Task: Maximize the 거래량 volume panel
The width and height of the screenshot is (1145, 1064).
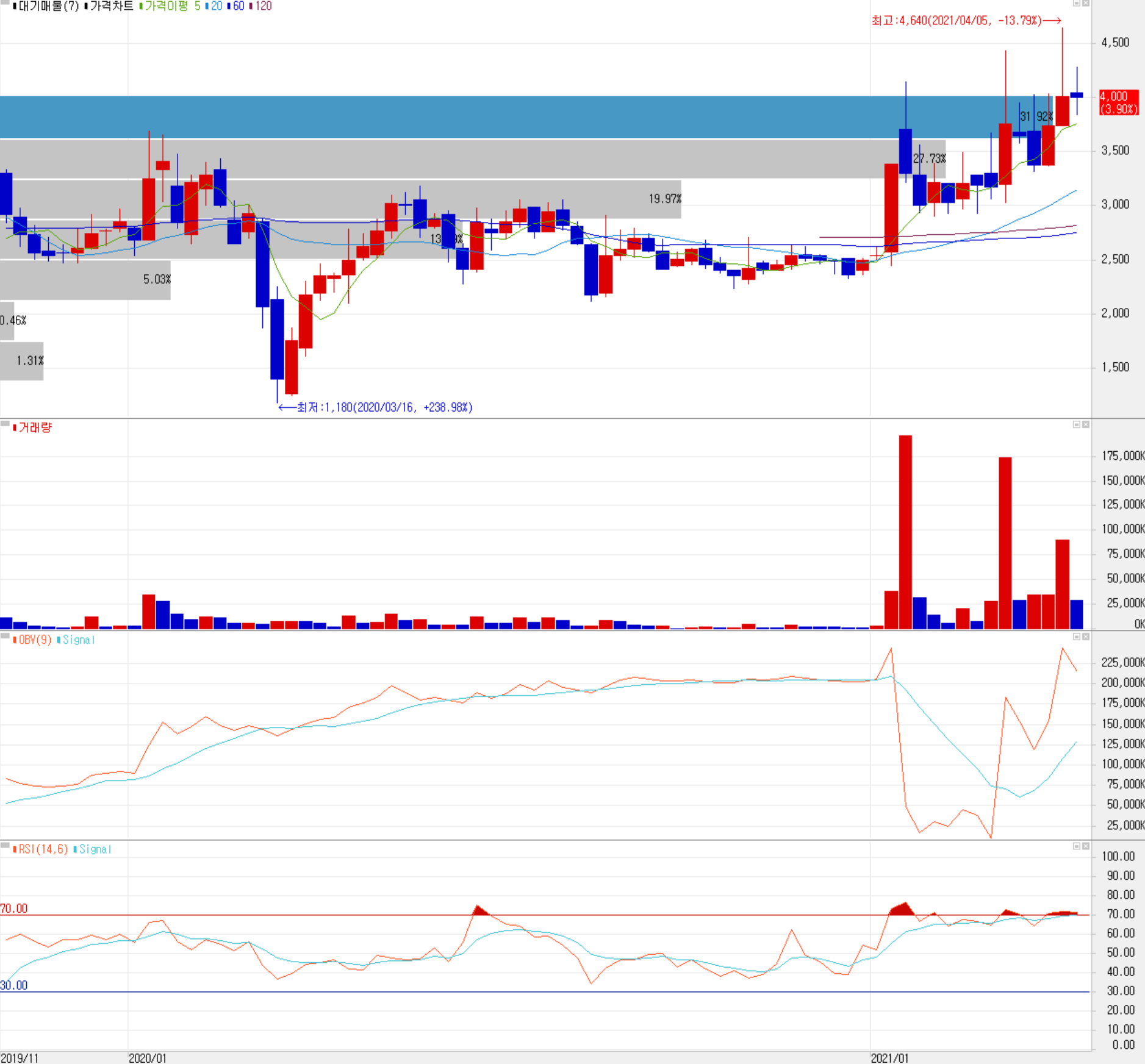Action: coord(1077,424)
